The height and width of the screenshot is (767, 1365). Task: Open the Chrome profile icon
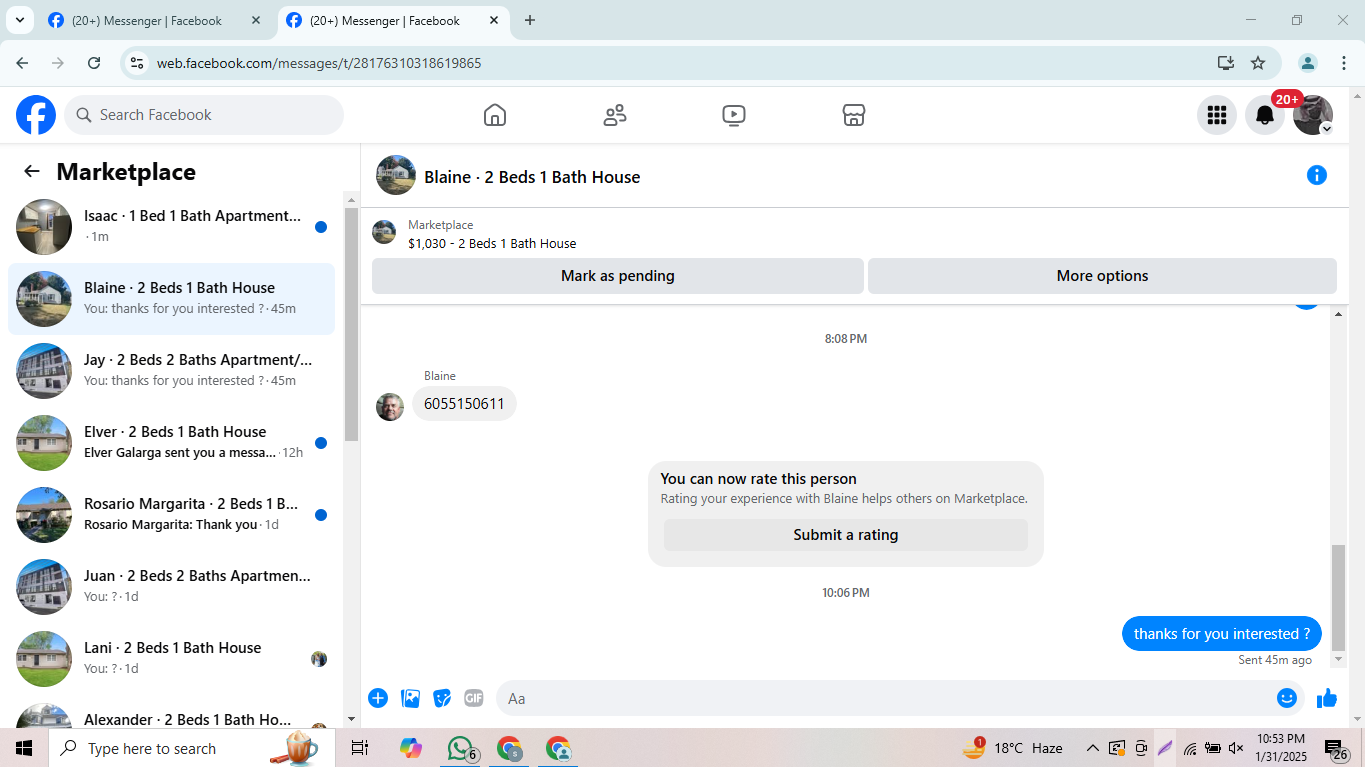1308,63
